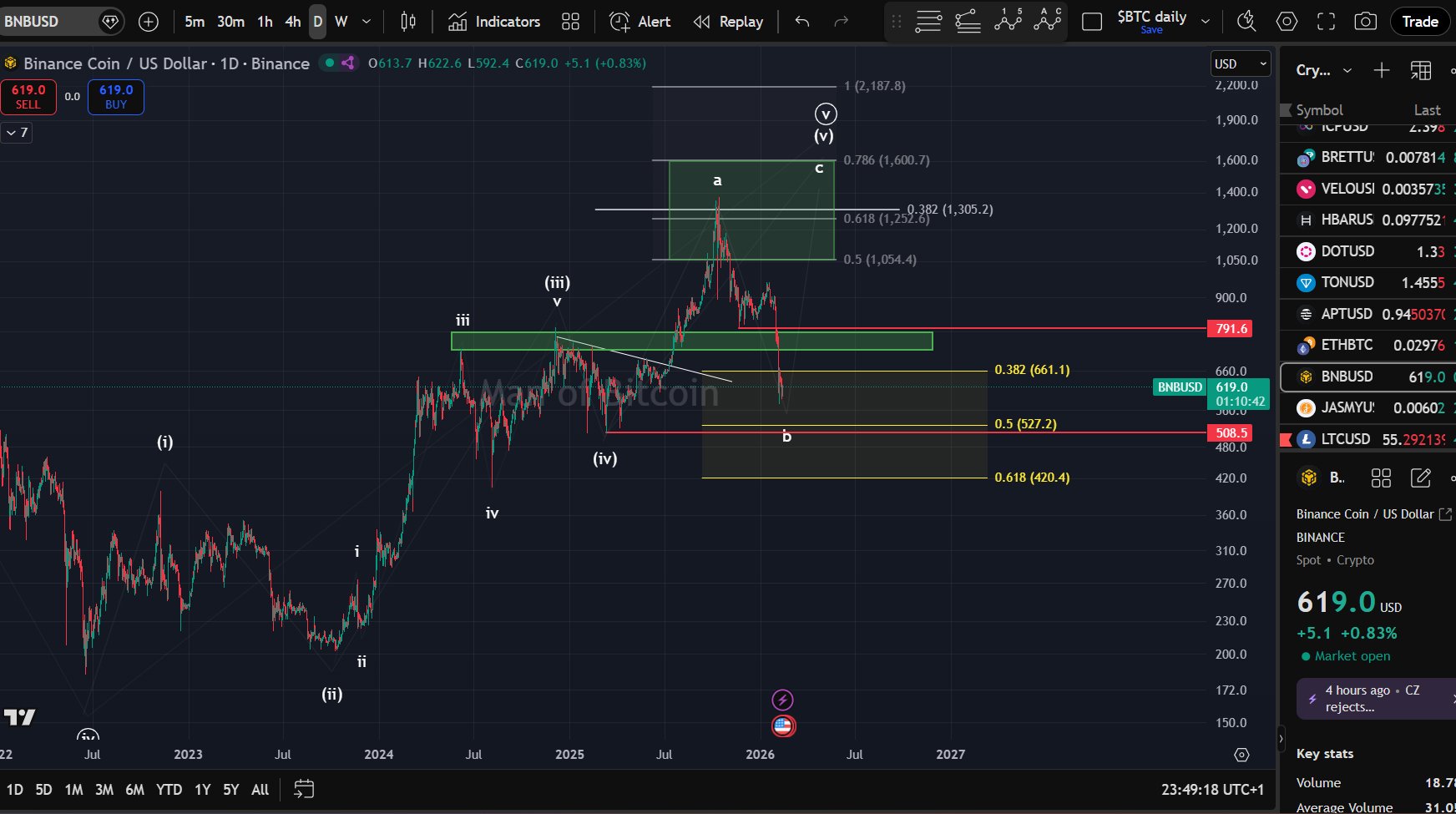Image resolution: width=1456 pixels, height=814 pixels.
Task: Select the horizontal lines drawing tool in favorites
Action: tap(928, 21)
